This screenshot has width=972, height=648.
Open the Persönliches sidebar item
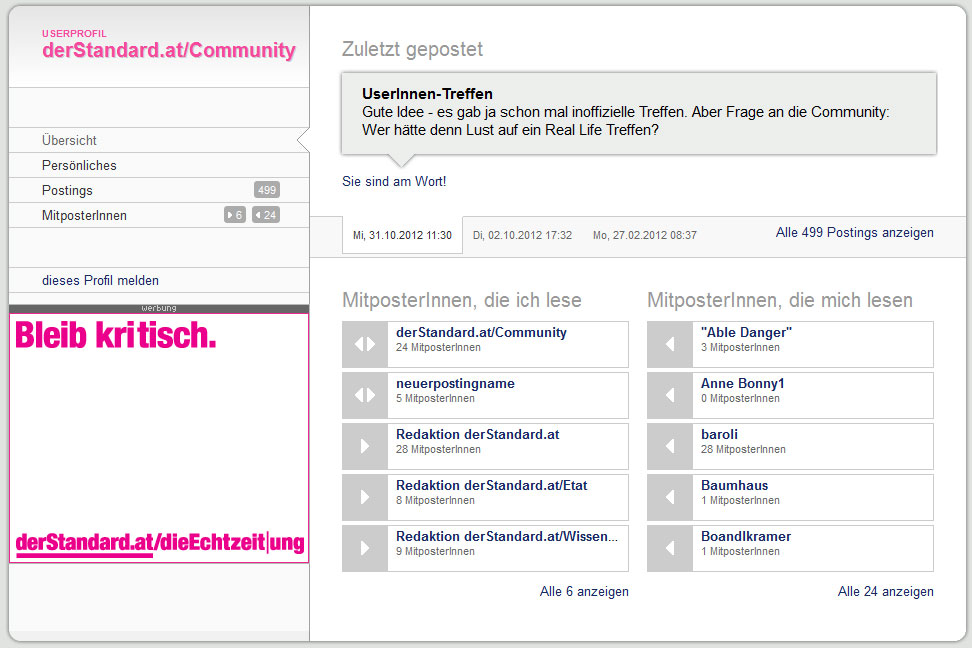tap(159, 165)
